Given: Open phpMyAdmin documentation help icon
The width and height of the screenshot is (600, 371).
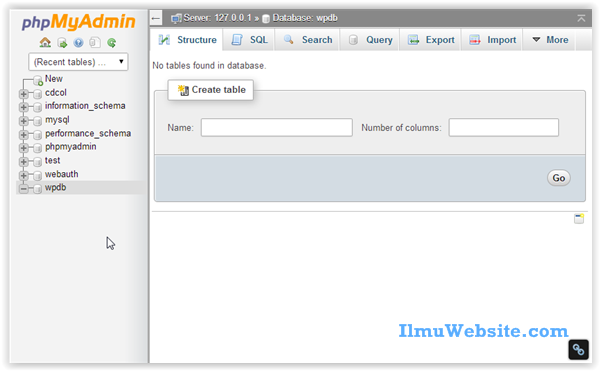Looking at the screenshot, I should pyautogui.click(x=78, y=43).
